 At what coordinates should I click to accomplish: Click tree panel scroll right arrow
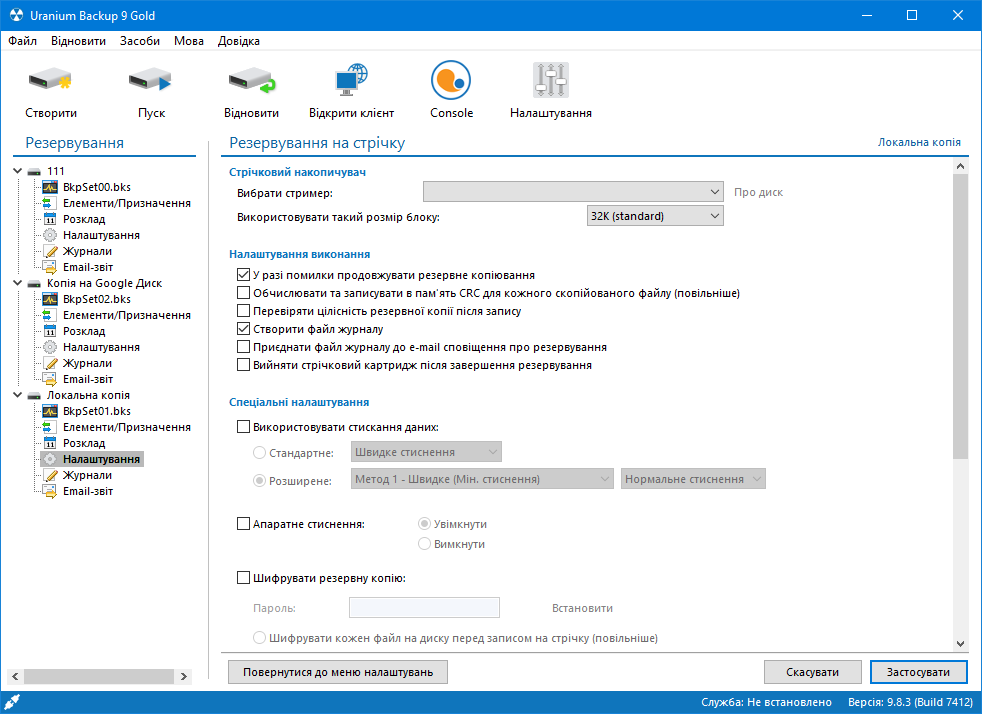pyautogui.click(x=183, y=676)
